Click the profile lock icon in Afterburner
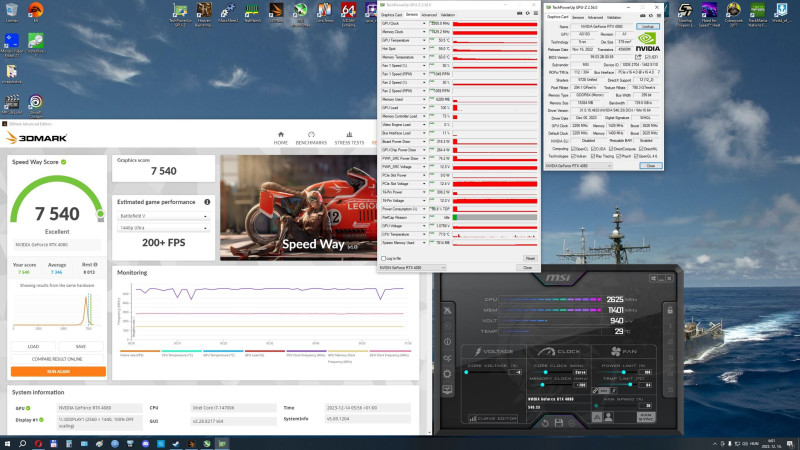 tap(670, 310)
